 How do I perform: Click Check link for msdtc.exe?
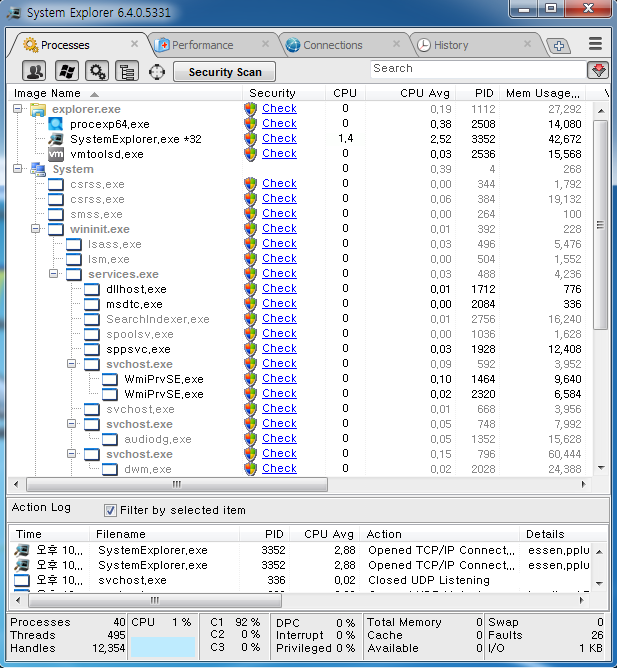[279, 303]
